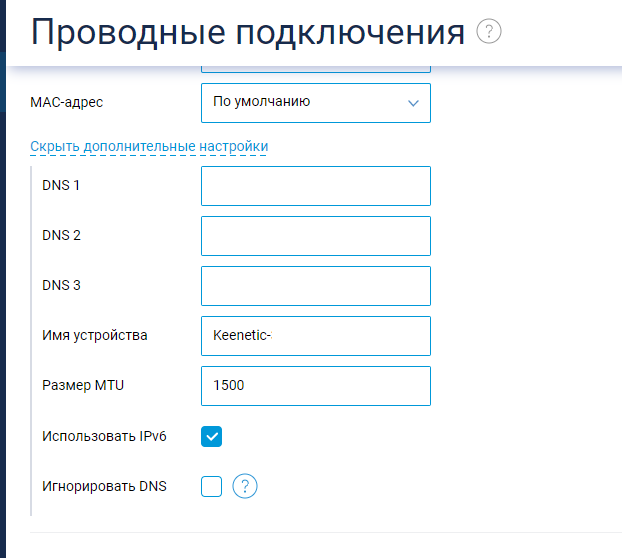Uncheck the Использовать IPv6 checkbox
The image size is (622, 558).
pos(211,436)
